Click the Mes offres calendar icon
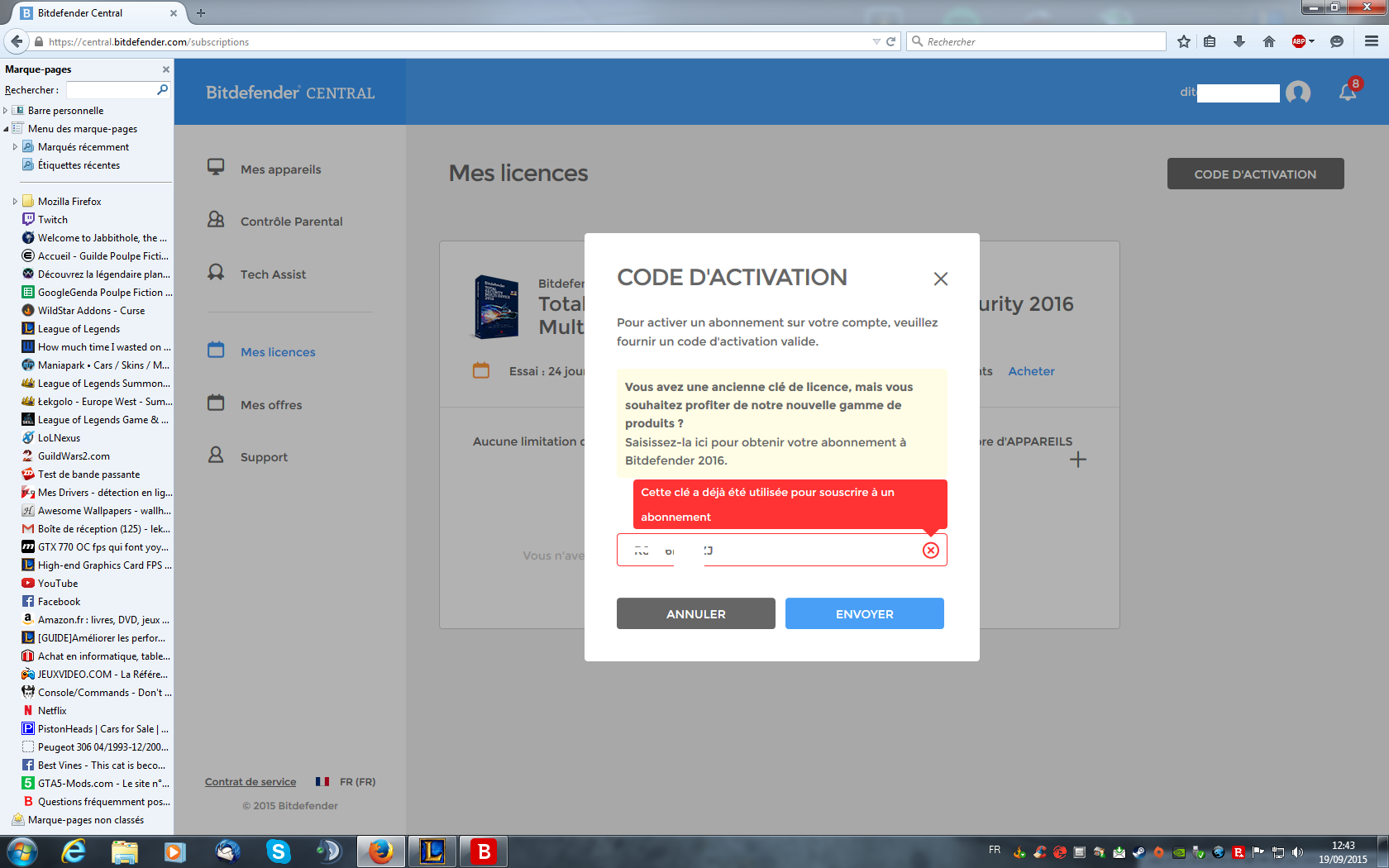The height and width of the screenshot is (868, 1389). click(x=216, y=403)
